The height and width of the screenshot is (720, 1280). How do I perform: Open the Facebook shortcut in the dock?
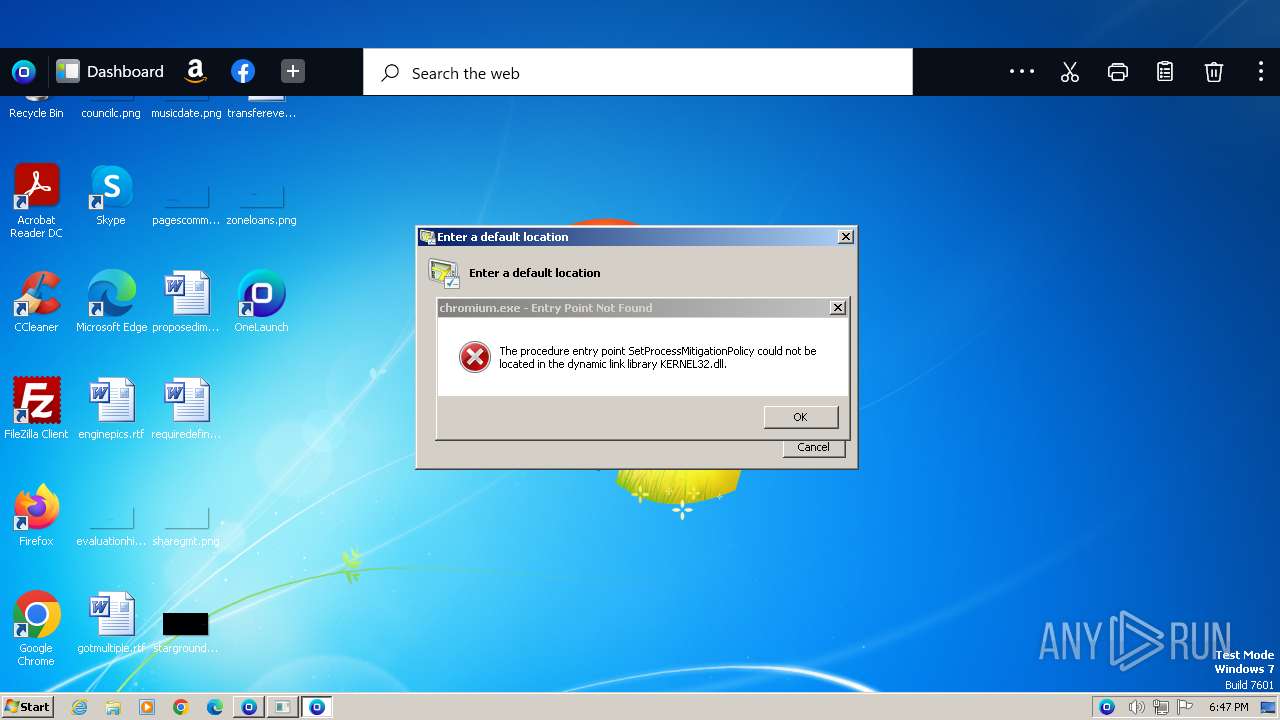pos(243,71)
